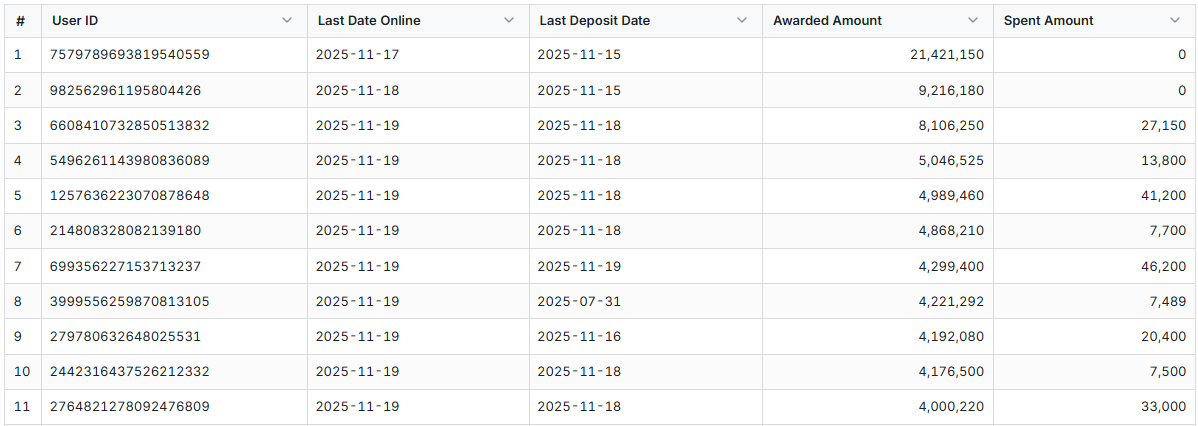Click row 2 last online date 2025-11-18

tap(357, 90)
